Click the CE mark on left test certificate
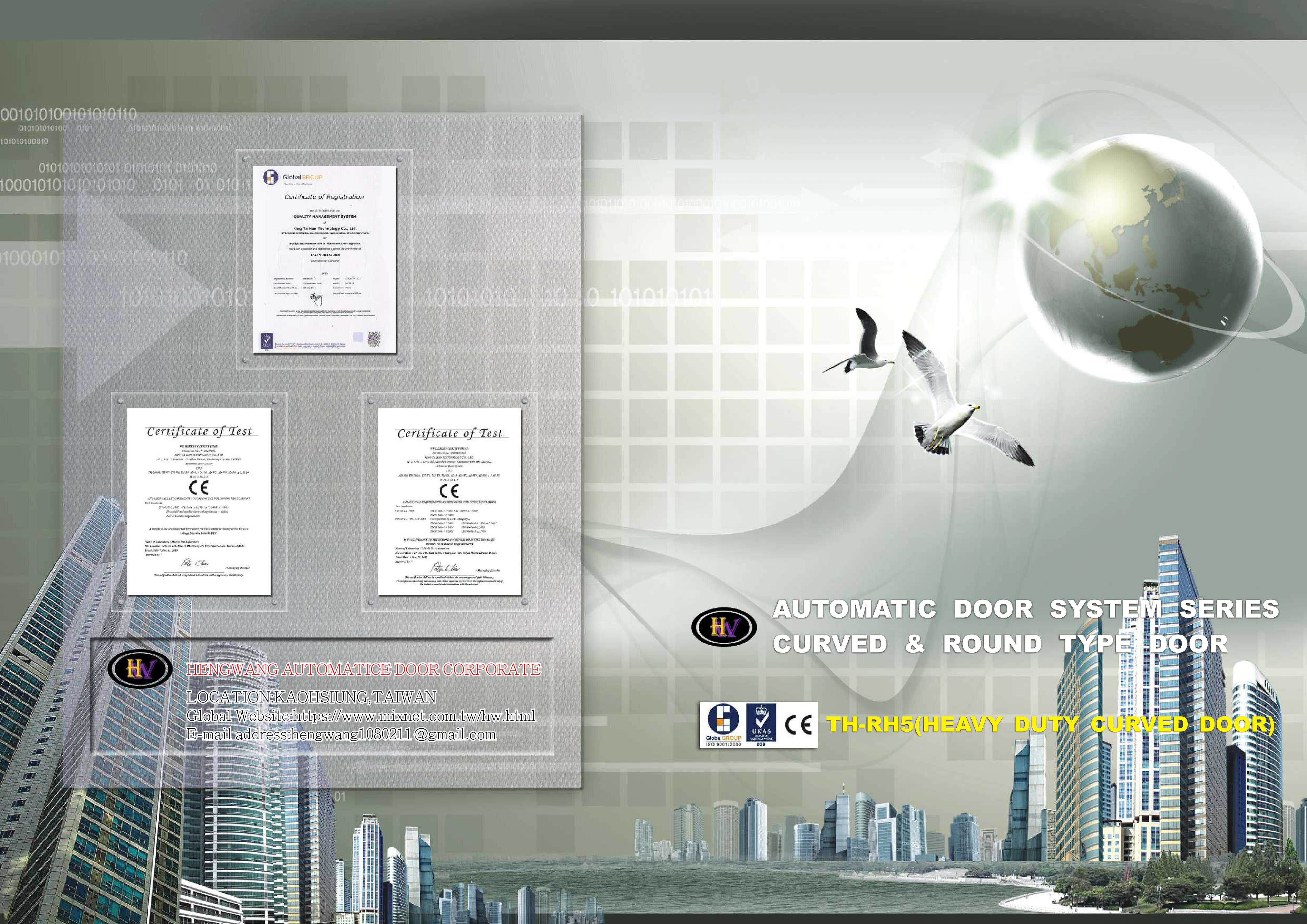Viewport: 1307px width, 924px height. (x=199, y=487)
